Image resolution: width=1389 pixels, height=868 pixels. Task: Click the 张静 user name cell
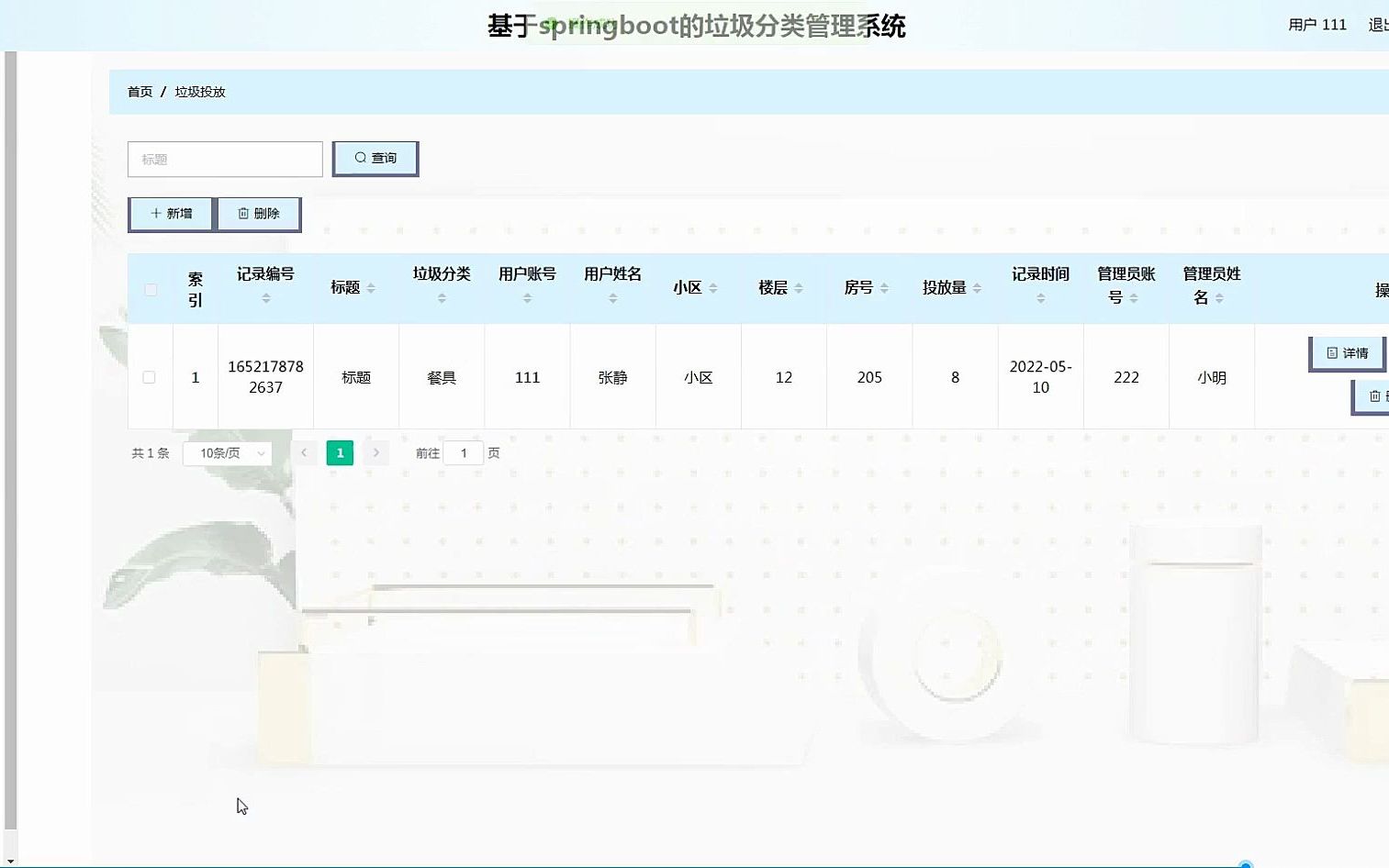click(x=612, y=377)
